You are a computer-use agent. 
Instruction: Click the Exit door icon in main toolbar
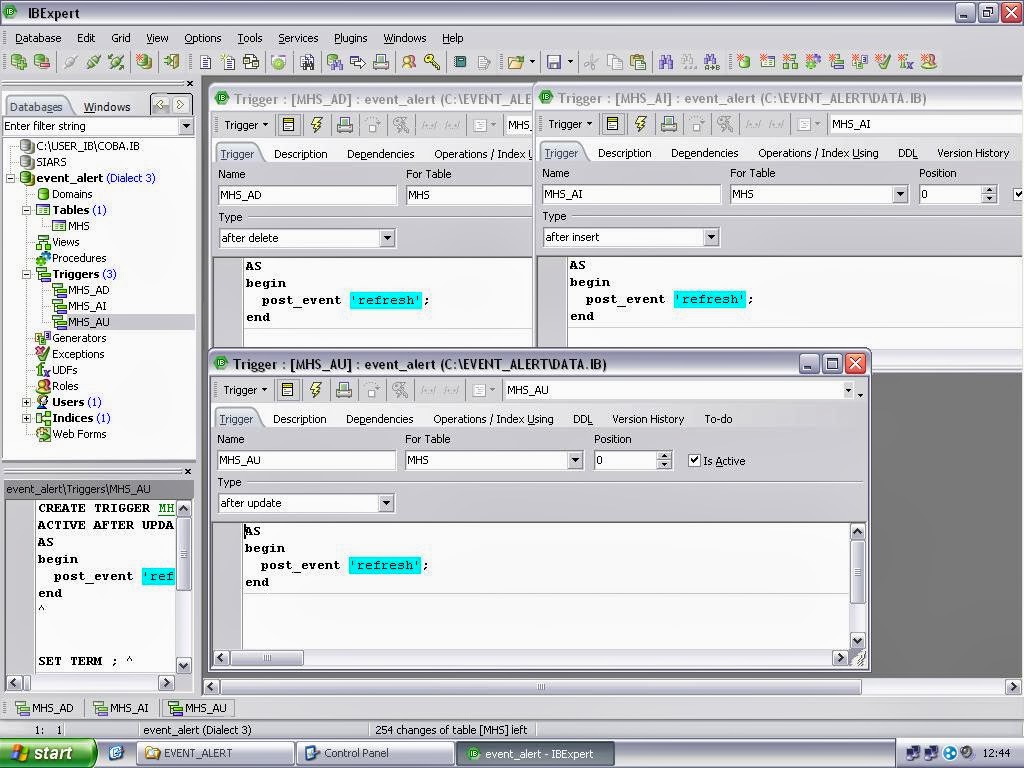tap(171, 62)
